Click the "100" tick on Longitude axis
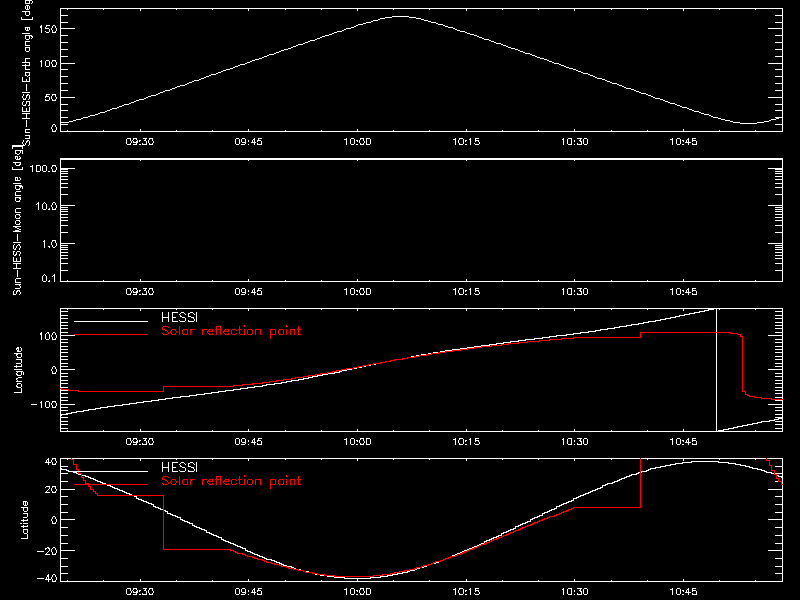Image resolution: width=800 pixels, height=600 pixels. pos(48,336)
